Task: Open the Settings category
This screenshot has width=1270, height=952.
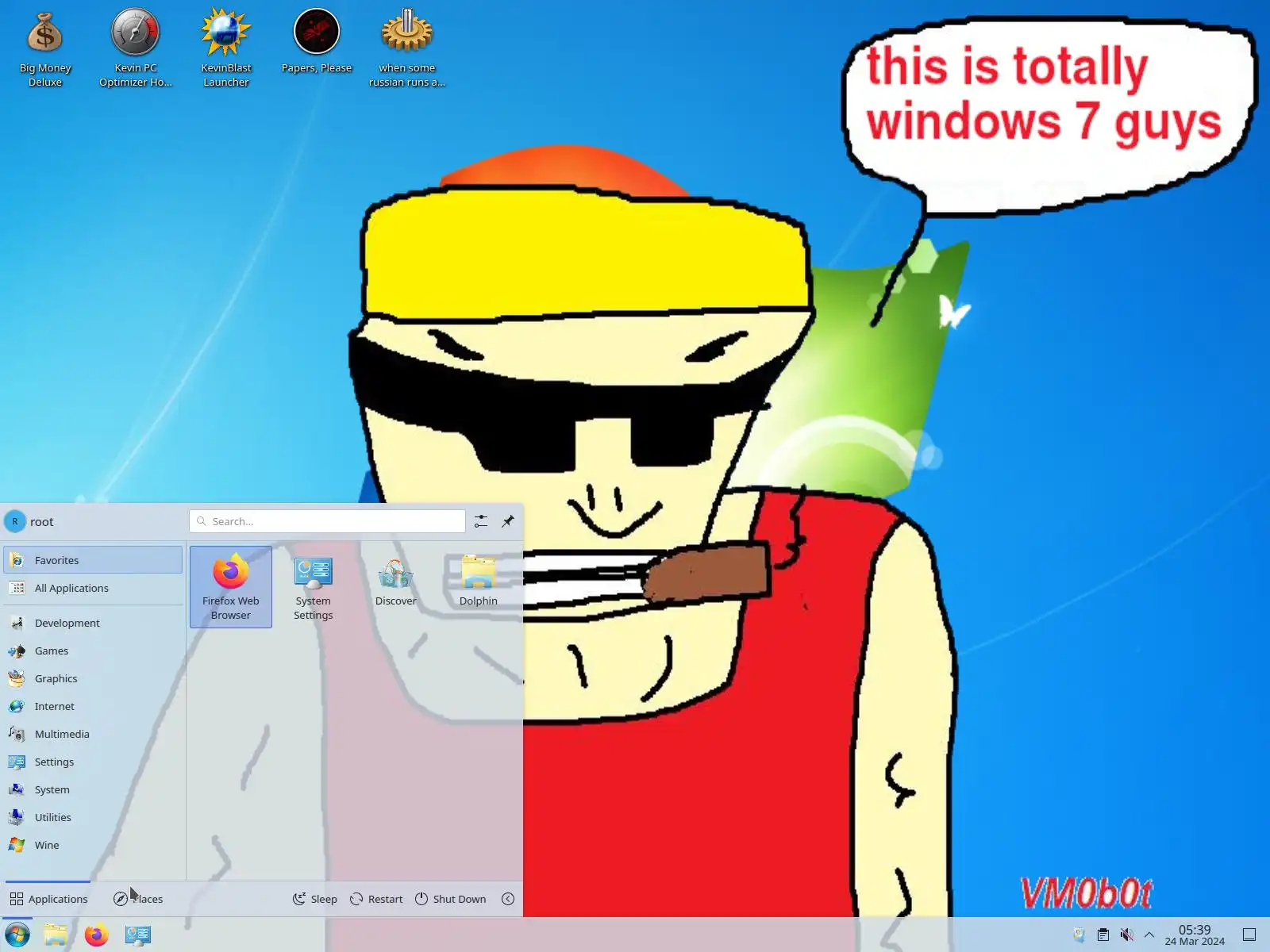Action: click(93, 762)
